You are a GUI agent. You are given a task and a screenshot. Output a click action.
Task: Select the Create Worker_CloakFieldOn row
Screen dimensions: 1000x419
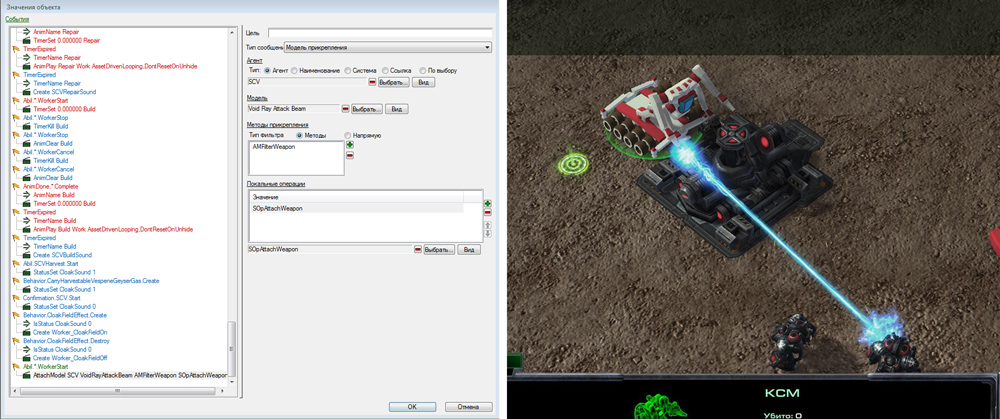(70, 332)
